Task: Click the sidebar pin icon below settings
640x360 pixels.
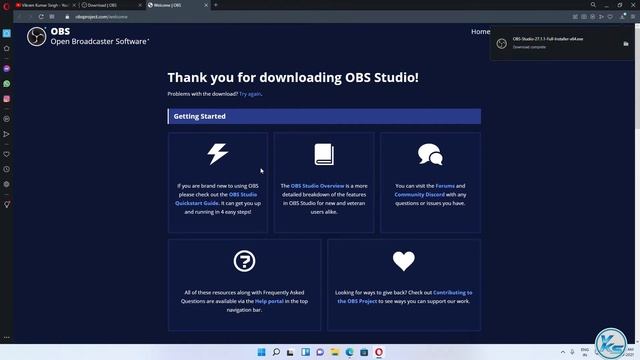Action: (7, 204)
